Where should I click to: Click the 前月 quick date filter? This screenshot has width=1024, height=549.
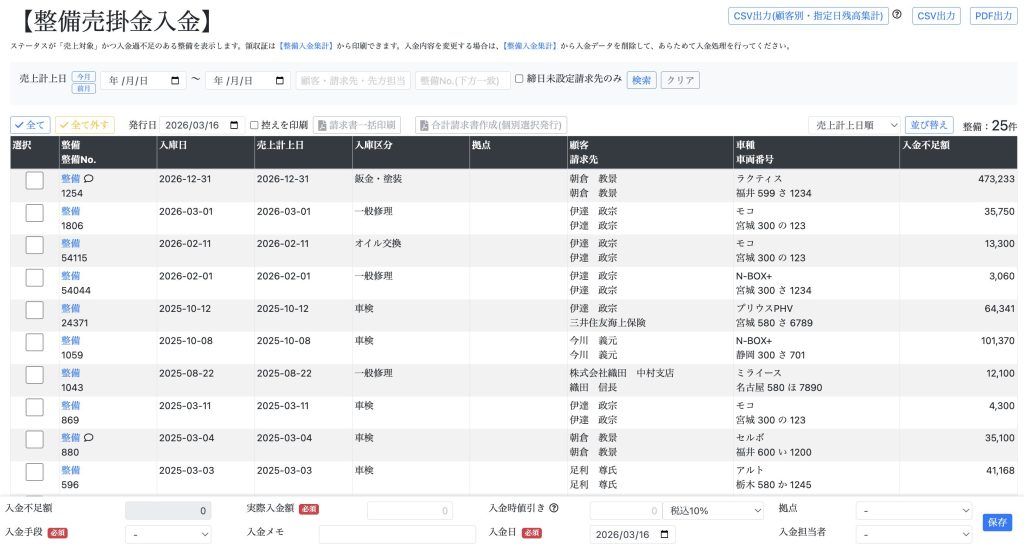click(84, 88)
